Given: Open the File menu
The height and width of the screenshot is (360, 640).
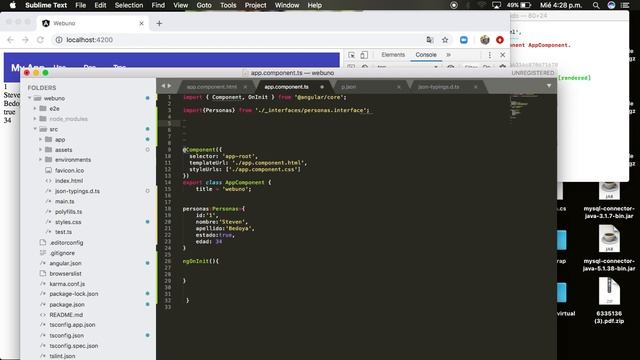Looking at the screenshot, I should coord(80,5).
